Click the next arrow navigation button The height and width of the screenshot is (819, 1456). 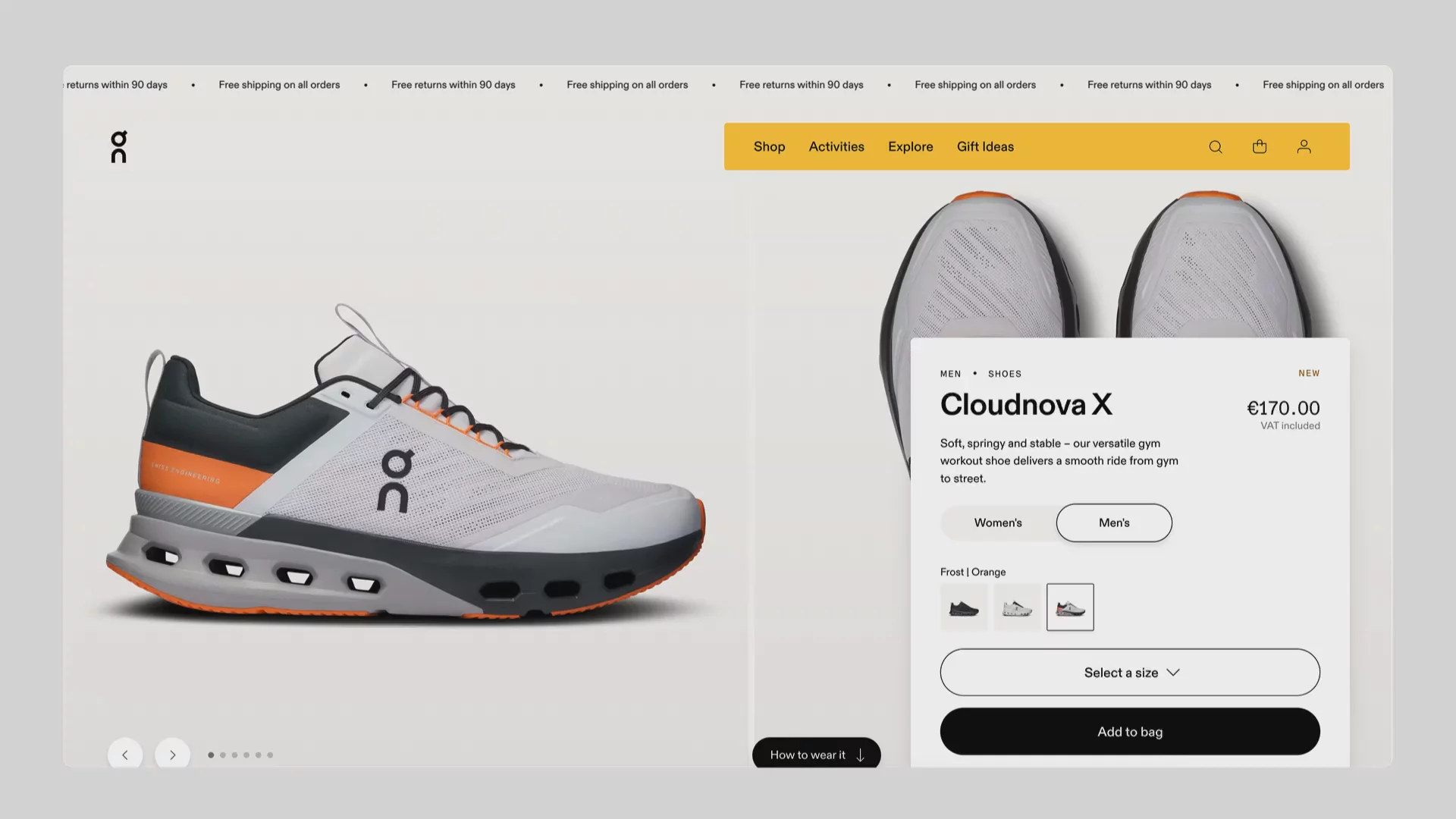point(172,755)
